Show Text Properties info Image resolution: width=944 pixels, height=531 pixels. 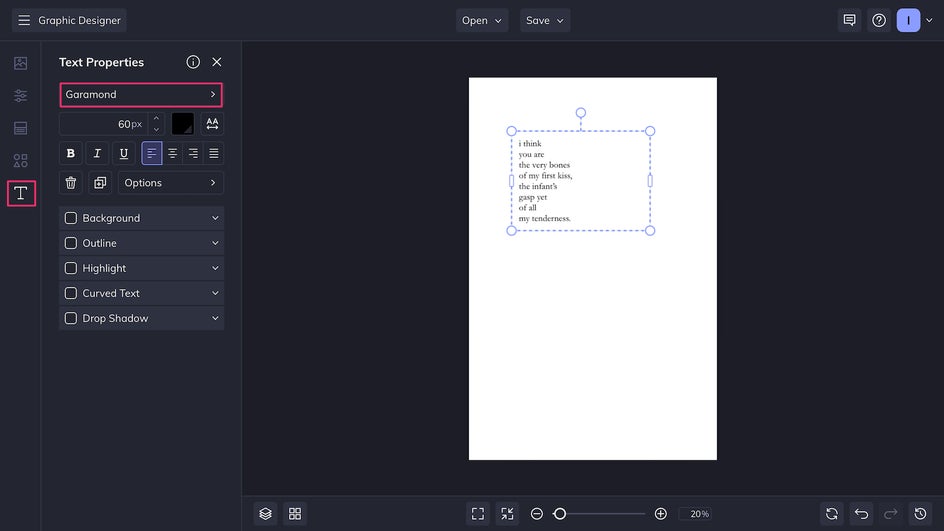(193, 62)
